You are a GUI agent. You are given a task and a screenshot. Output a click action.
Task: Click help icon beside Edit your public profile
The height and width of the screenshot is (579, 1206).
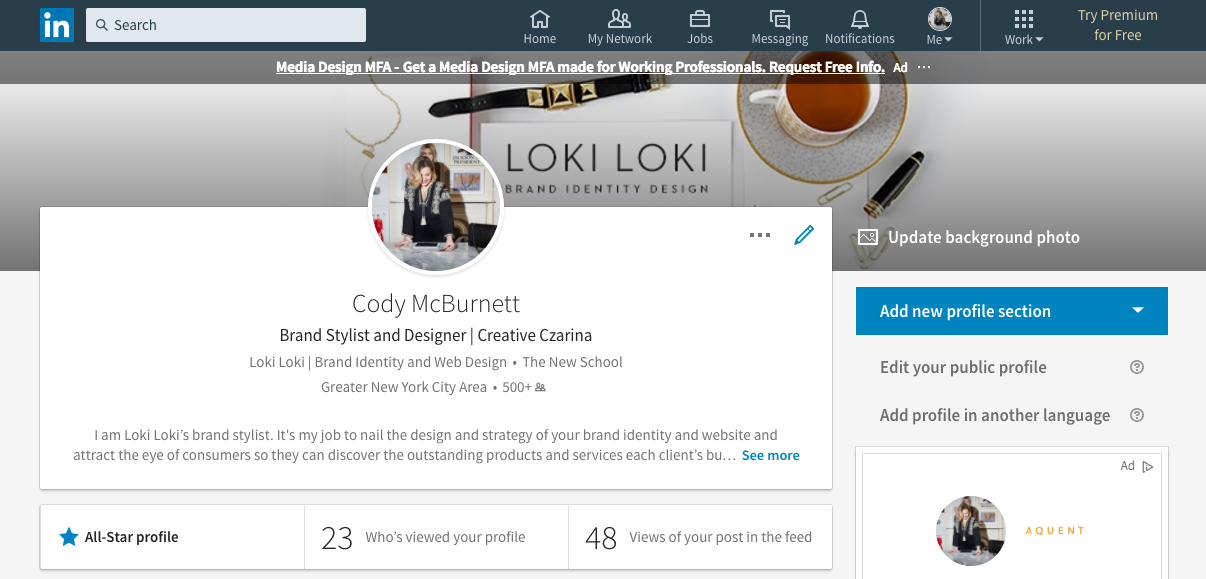1136,367
